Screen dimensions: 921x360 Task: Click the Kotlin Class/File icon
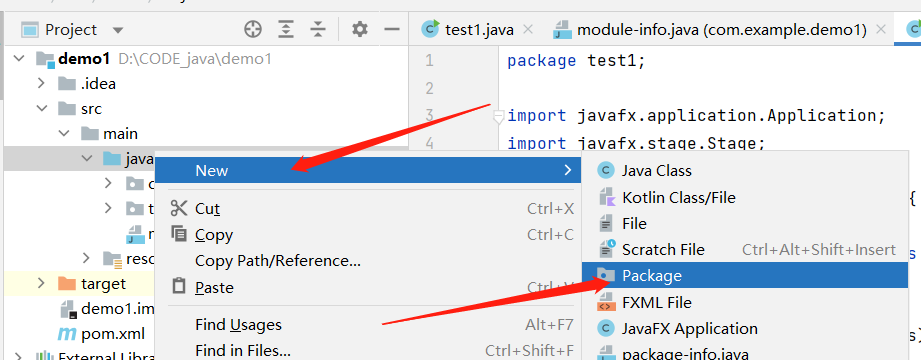(606, 197)
